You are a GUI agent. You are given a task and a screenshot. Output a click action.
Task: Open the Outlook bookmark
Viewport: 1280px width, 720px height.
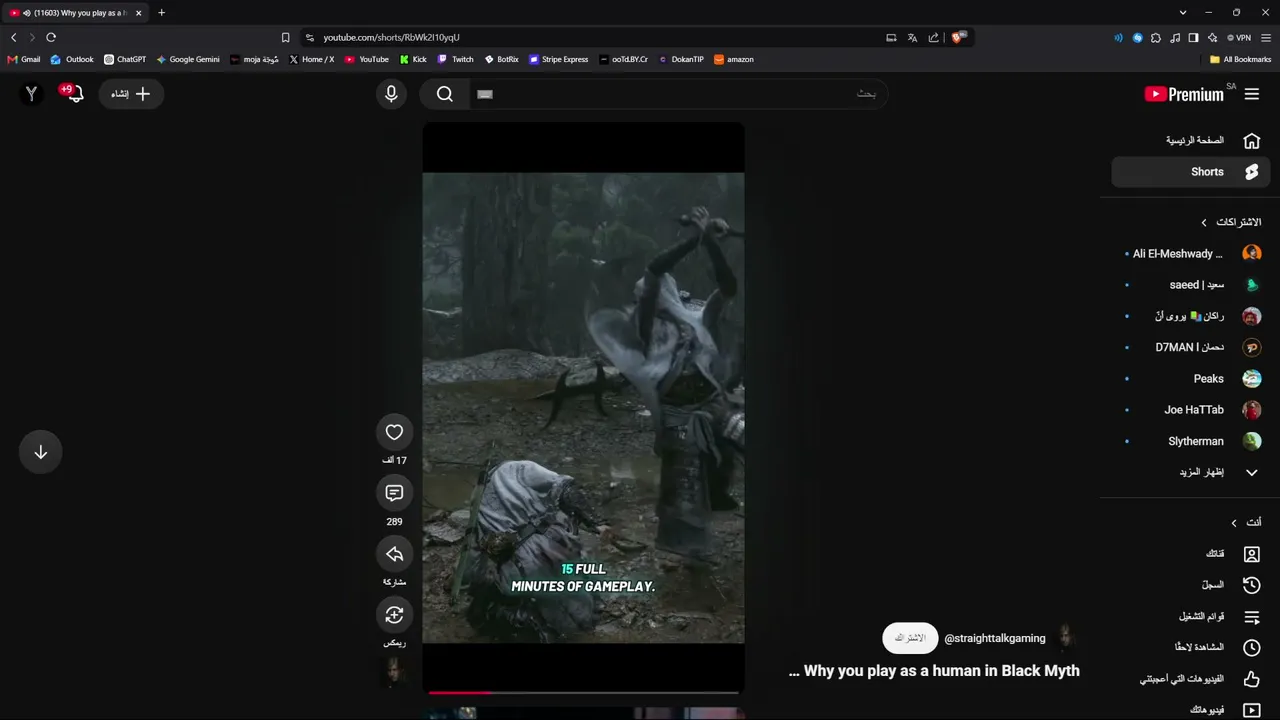pos(72,59)
